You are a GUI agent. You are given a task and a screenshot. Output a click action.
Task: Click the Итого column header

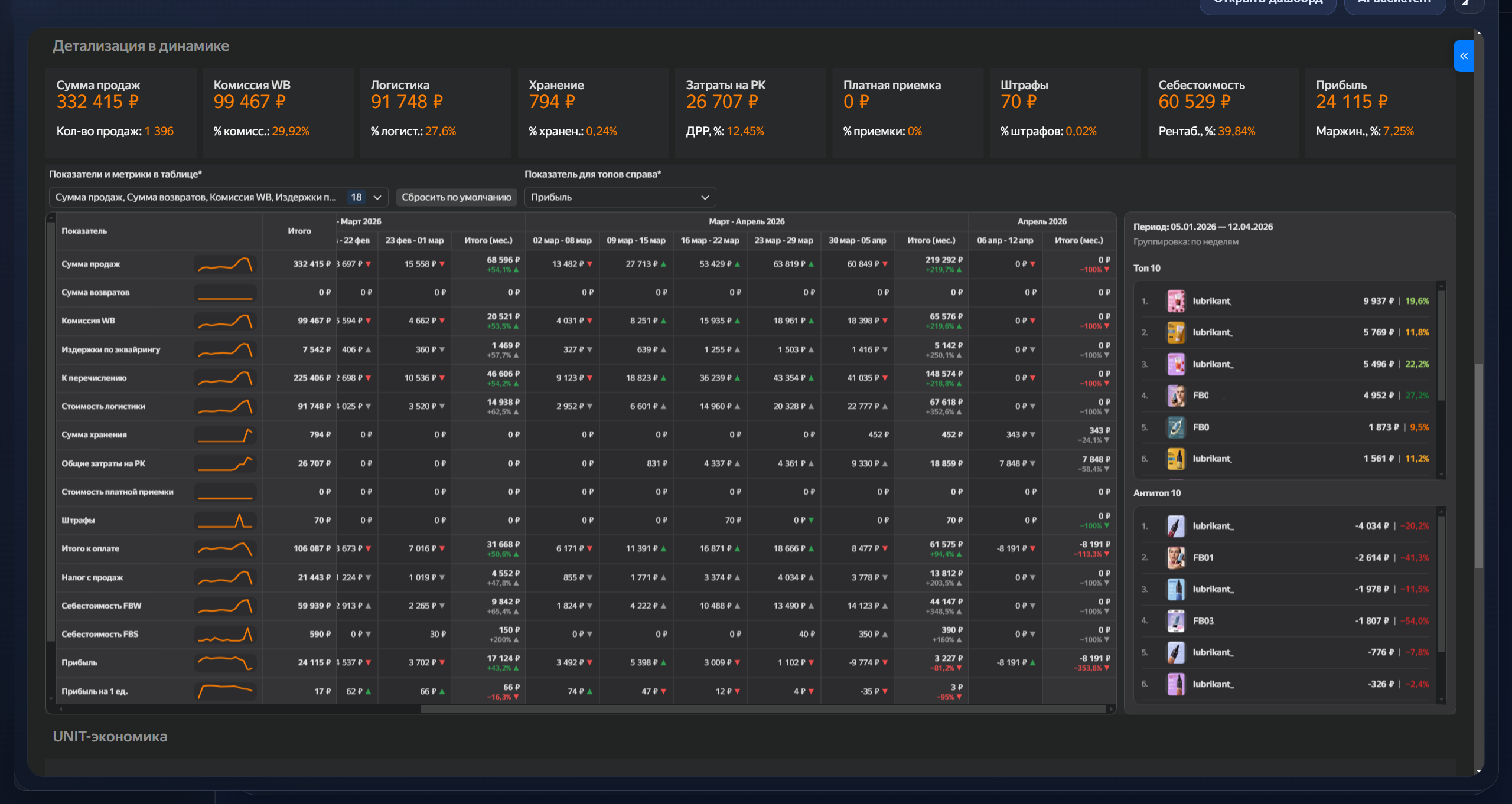[299, 231]
